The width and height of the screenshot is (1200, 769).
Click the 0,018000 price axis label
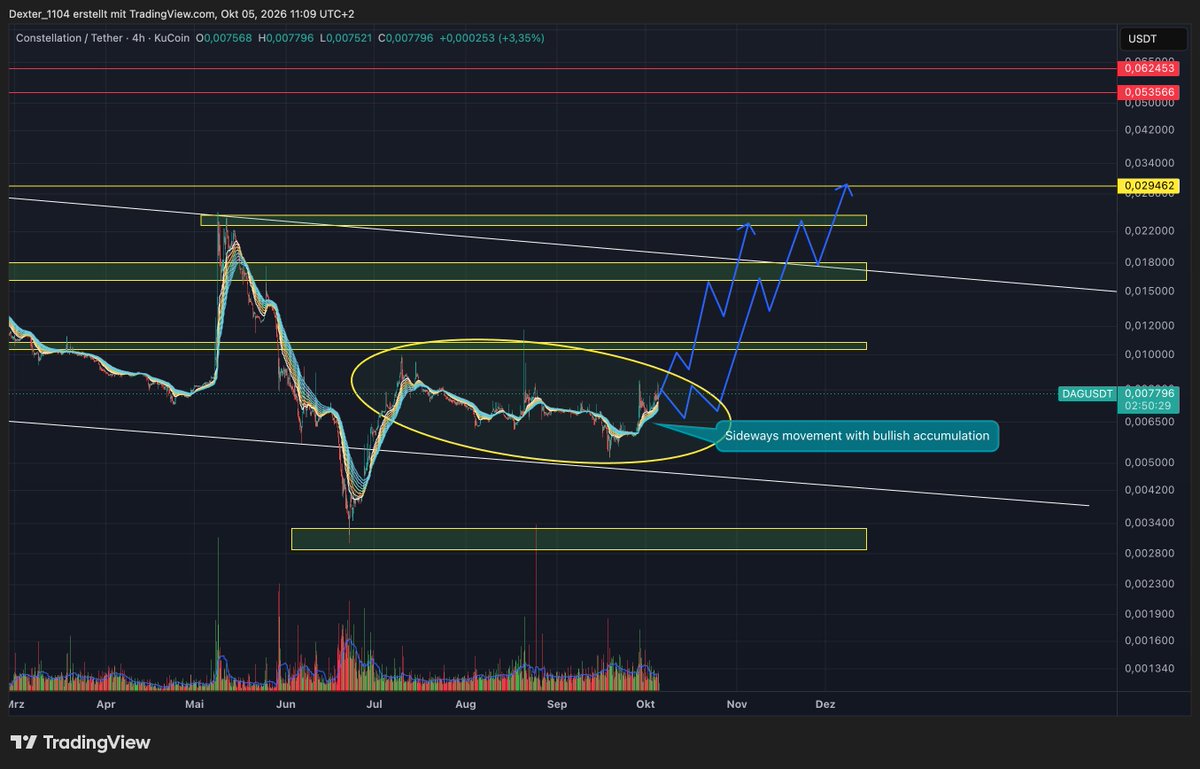click(x=1148, y=262)
